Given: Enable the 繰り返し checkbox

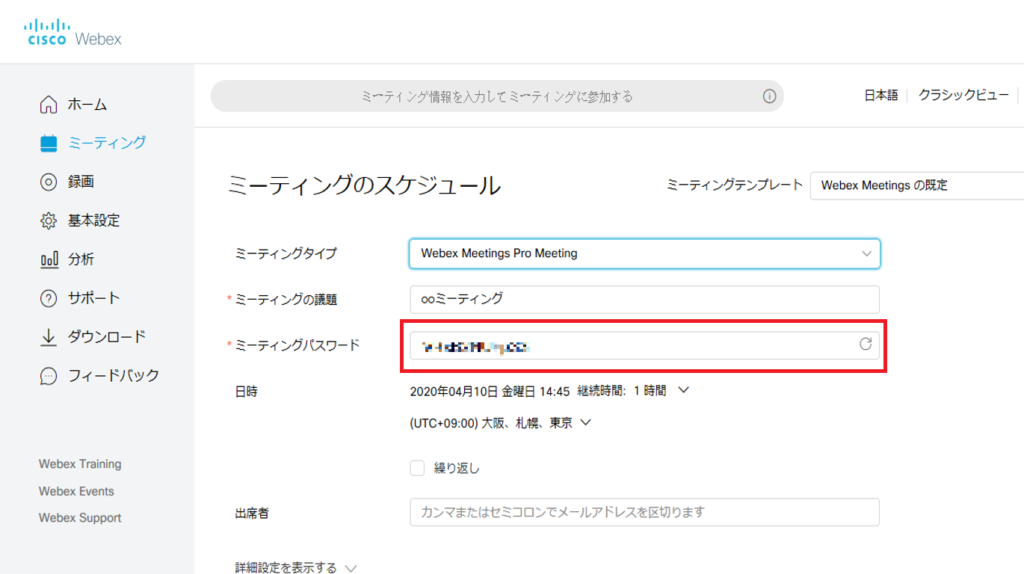Looking at the screenshot, I should [417, 468].
